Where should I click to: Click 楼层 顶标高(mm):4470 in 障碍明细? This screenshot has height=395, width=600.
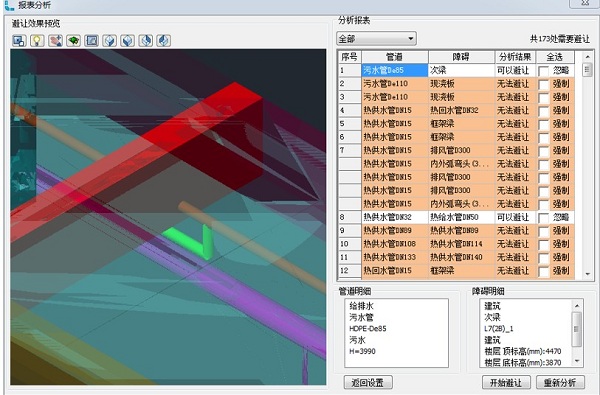point(523,351)
